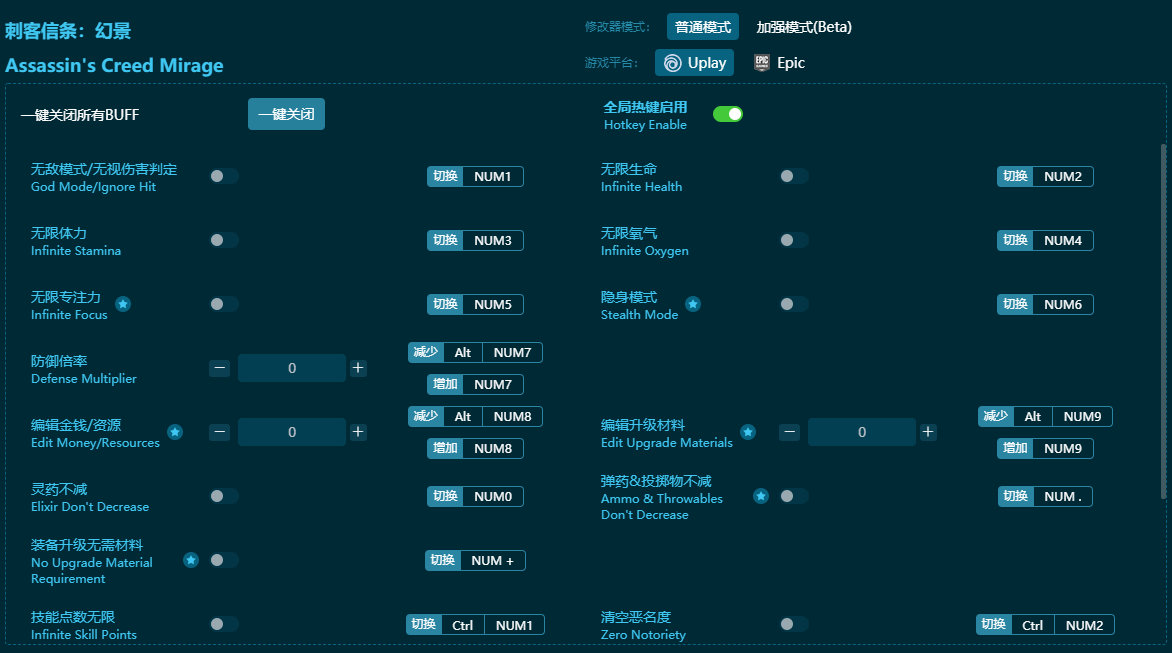Click star badge beside Edit Money/Resources
This screenshot has height=653, width=1172.
point(175,432)
